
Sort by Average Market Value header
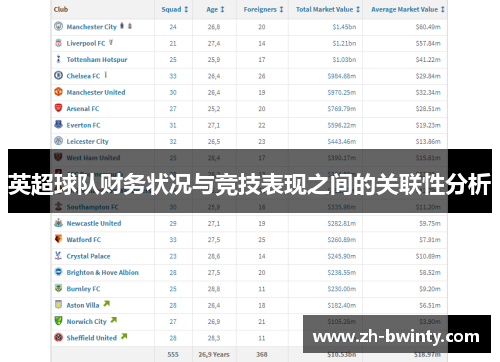tap(408, 9)
